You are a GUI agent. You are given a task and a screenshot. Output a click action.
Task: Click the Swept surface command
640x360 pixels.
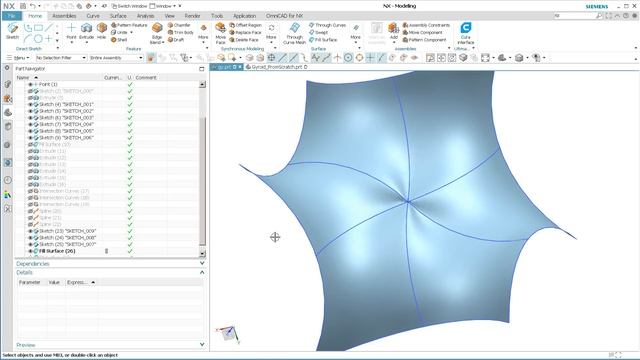(x=318, y=32)
